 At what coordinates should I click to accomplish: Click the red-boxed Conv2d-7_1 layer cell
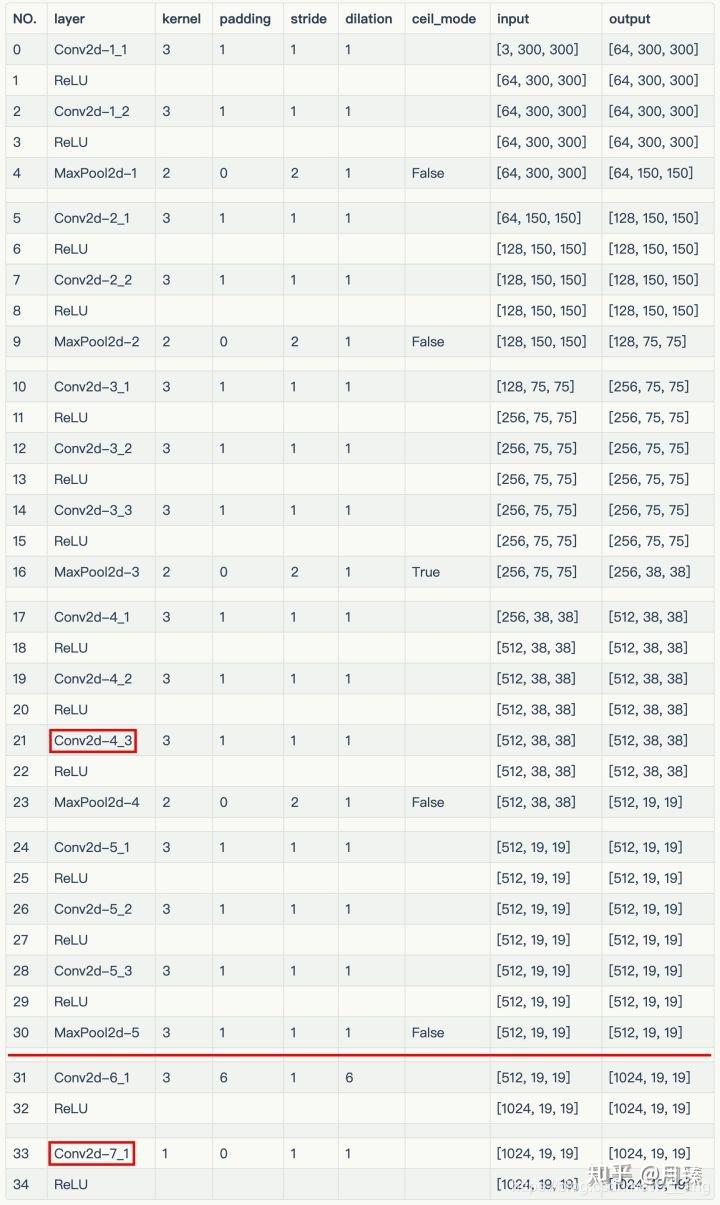(91, 1154)
